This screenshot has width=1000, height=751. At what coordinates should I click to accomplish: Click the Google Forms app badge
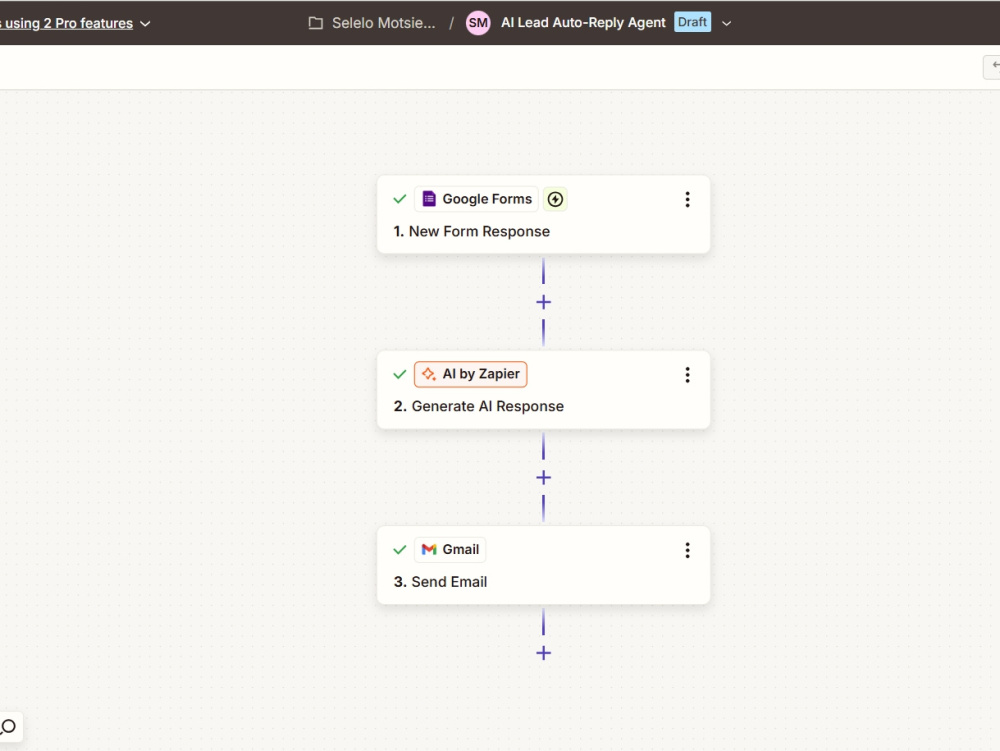pyautogui.click(x=476, y=199)
